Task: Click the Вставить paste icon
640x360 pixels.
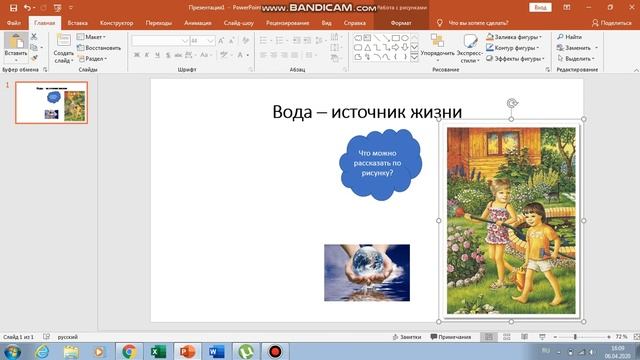Action: pyautogui.click(x=16, y=42)
